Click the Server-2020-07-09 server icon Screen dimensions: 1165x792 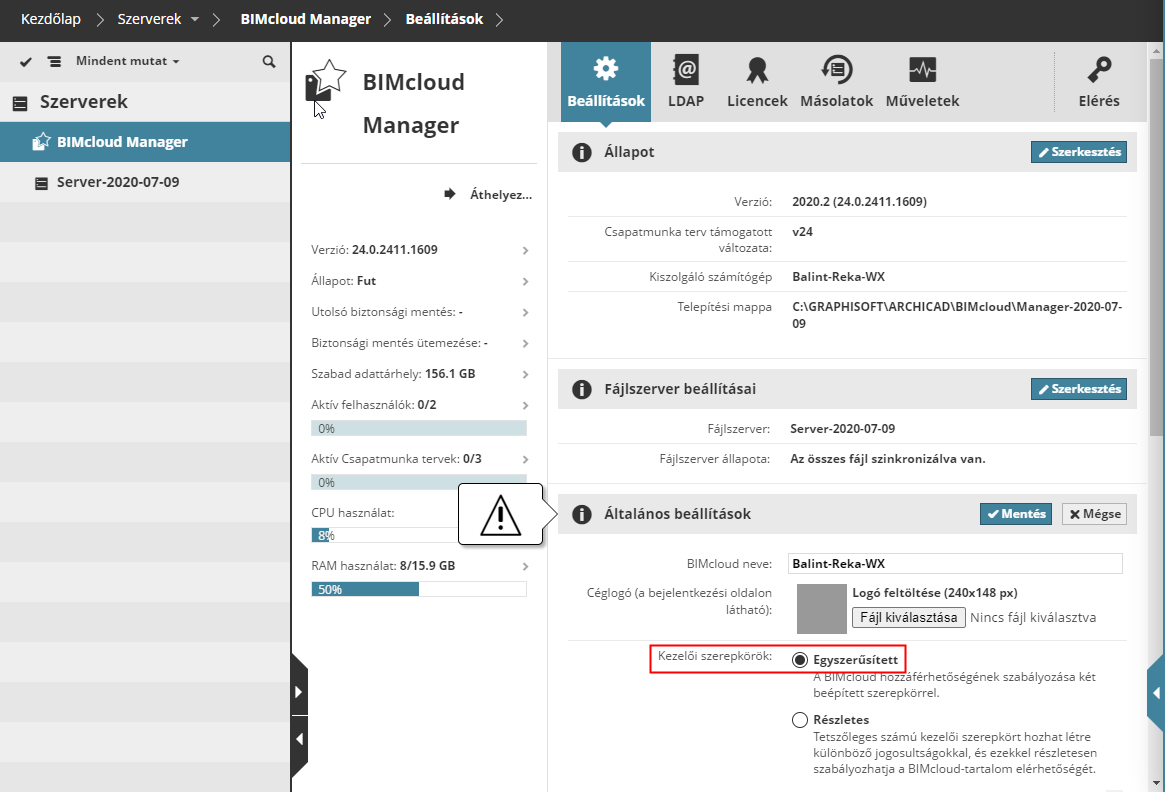point(42,183)
